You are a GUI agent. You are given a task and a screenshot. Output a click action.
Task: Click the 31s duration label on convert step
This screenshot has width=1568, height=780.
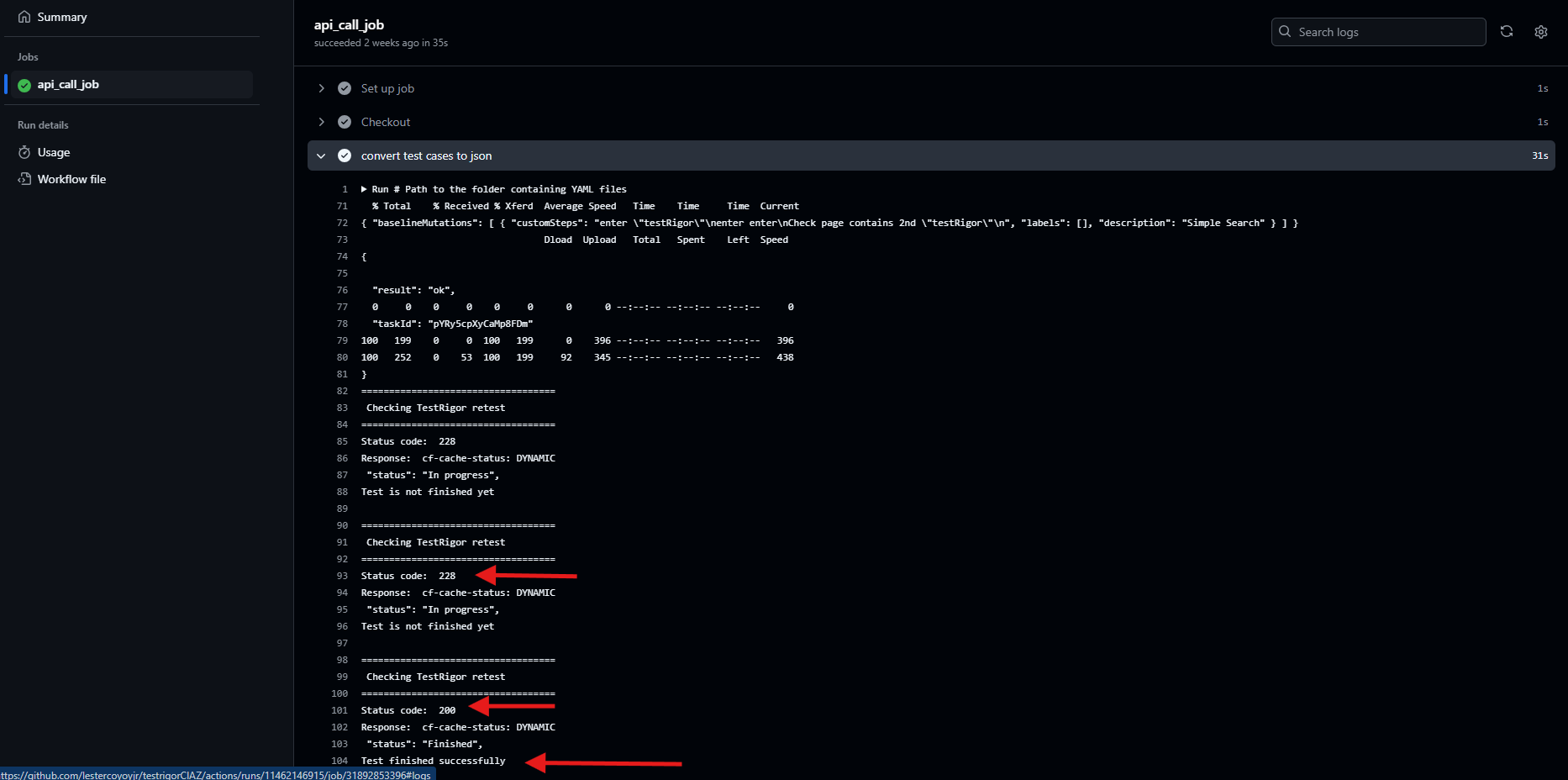[1539, 155]
